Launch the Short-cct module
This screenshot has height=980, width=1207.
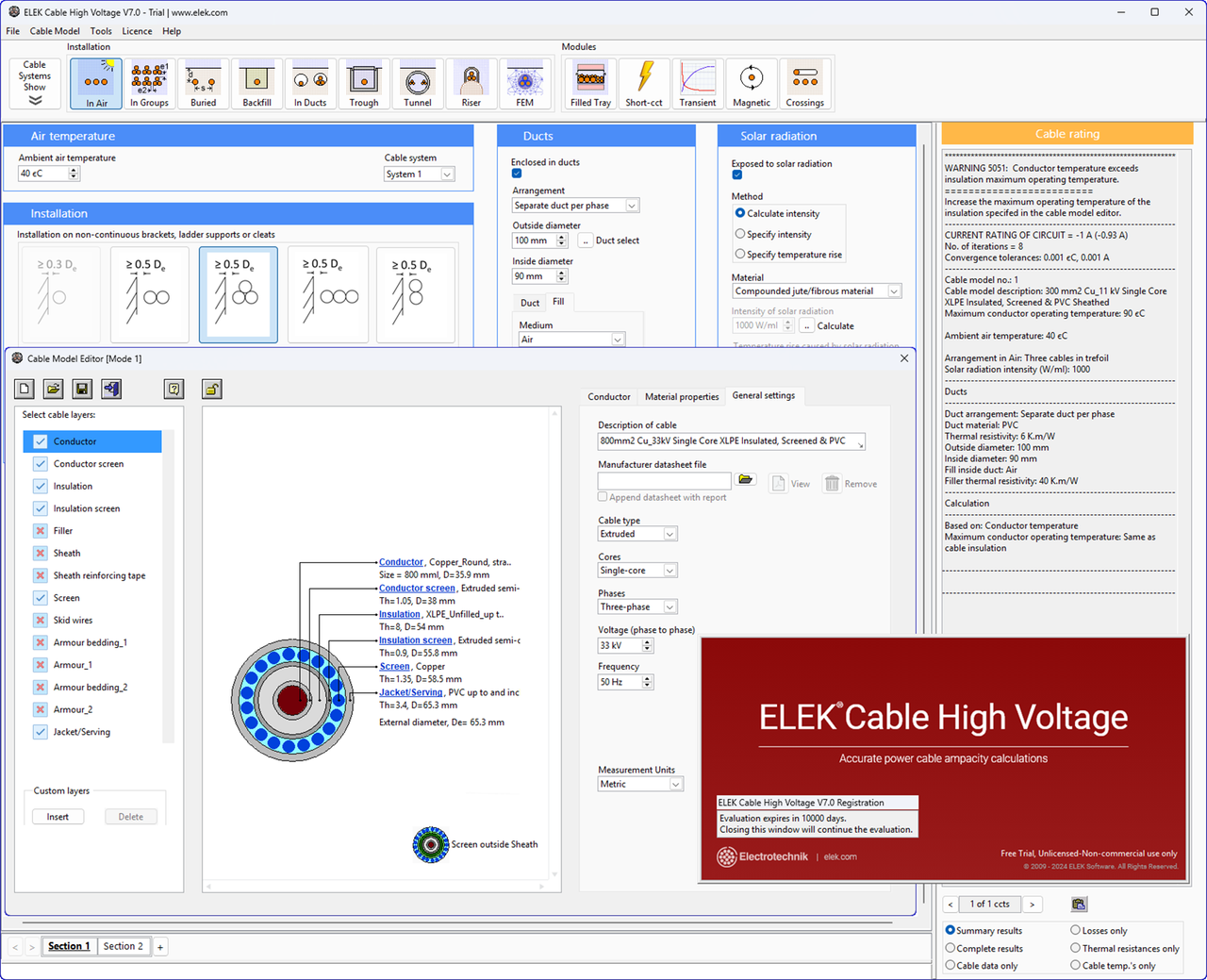click(x=644, y=84)
